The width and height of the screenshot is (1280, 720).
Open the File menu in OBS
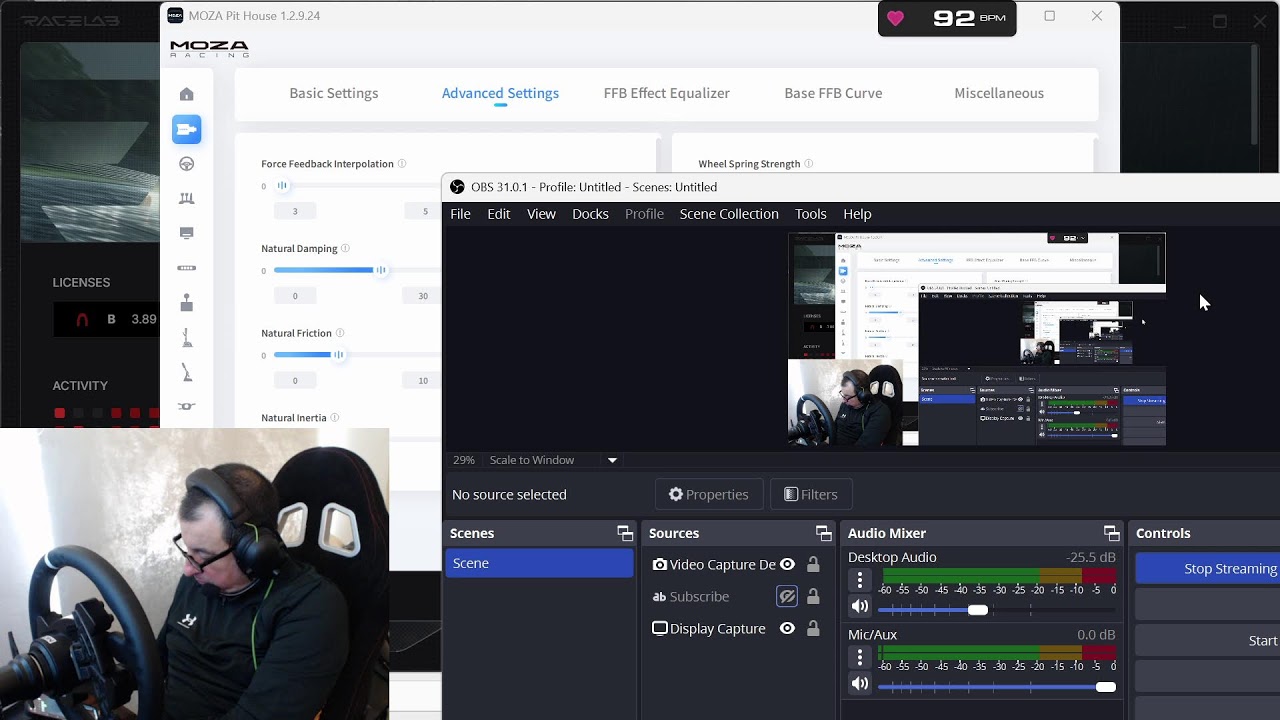pyautogui.click(x=460, y=214)
